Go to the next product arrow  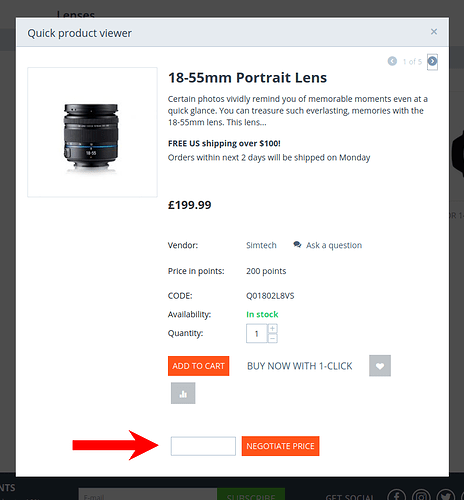432,61
